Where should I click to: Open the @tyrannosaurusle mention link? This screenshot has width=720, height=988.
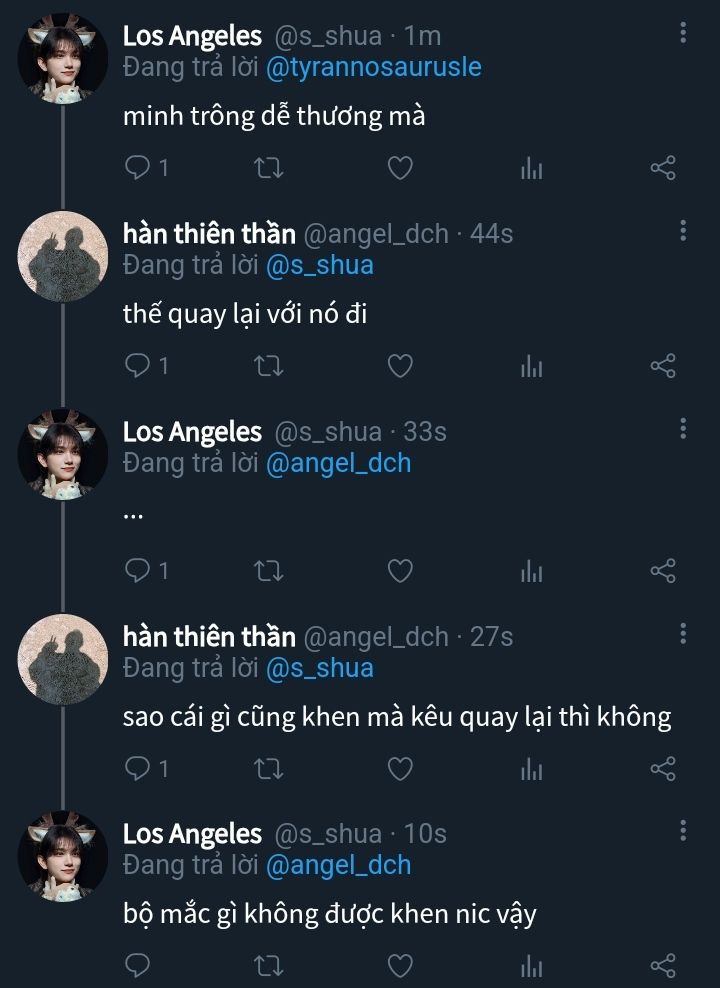tap(373, 67)
